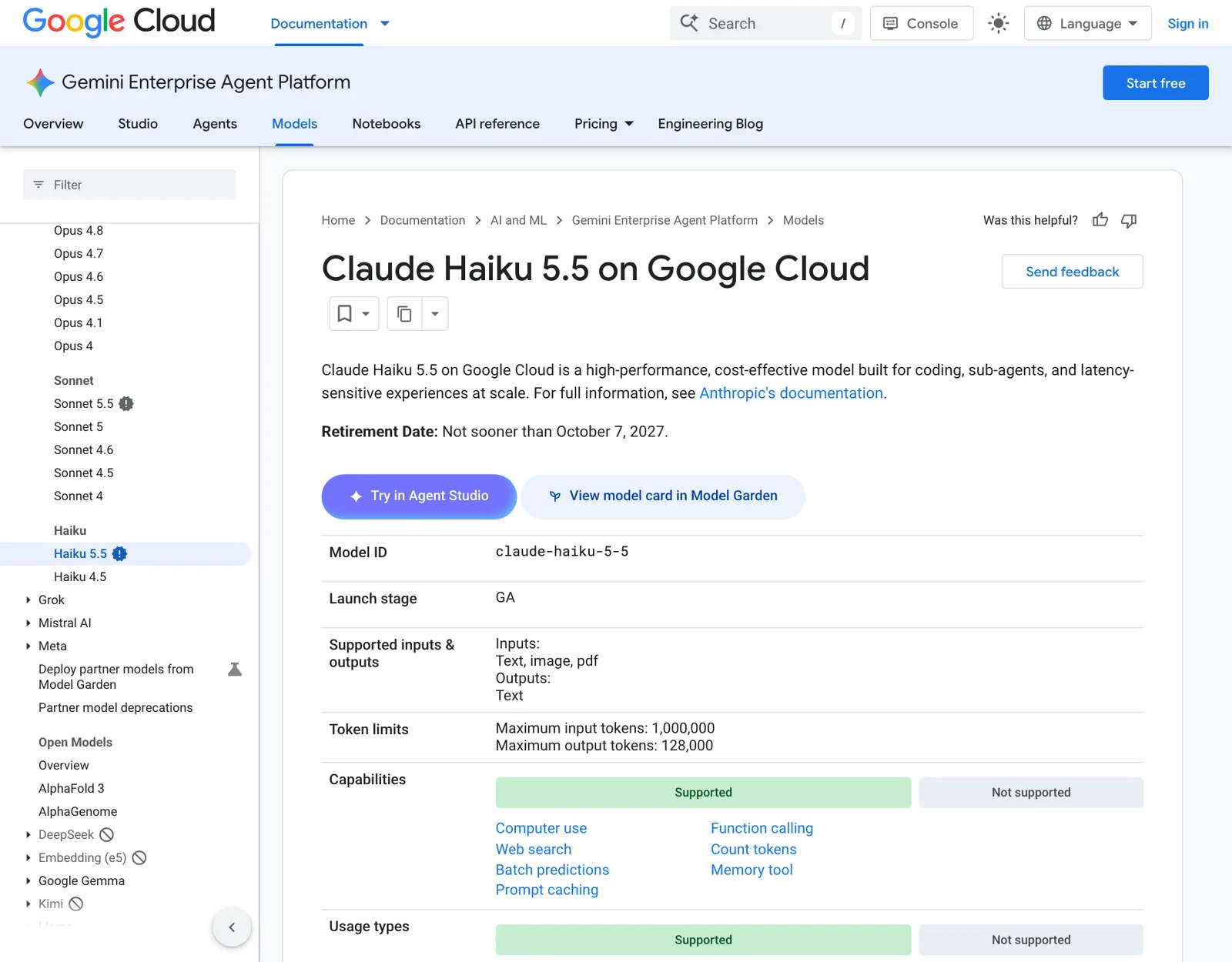
Task: Open the Memory tool link
Action: click(752, 870)
